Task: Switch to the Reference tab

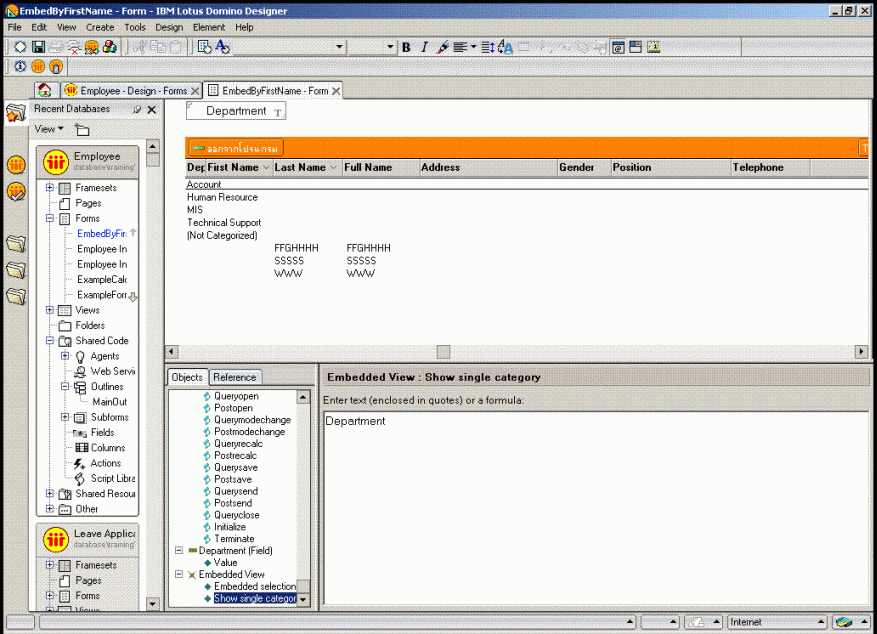Action: 235,377
